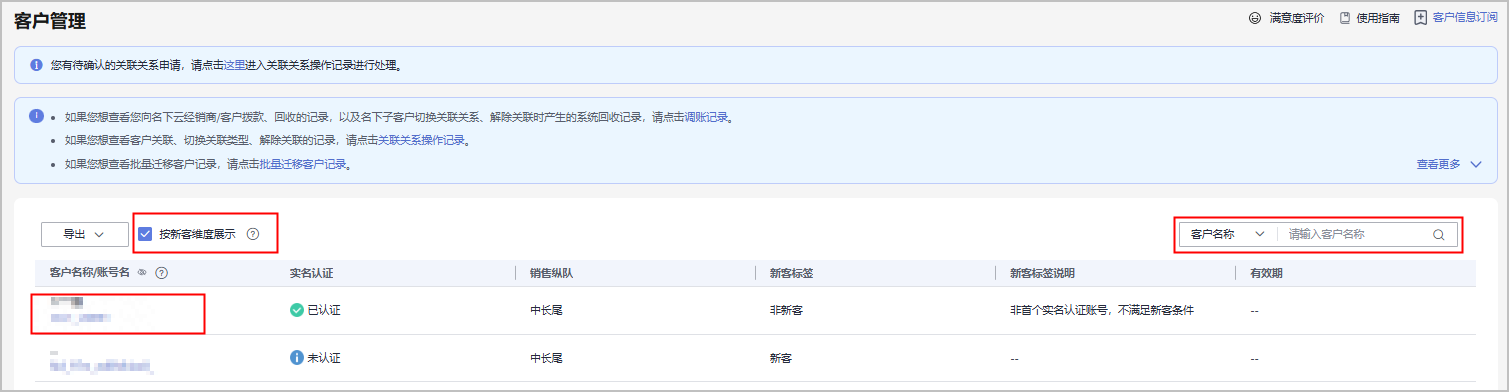Click the 满意度评价 link text
1509x392 pixels.
pos(1296,18)
